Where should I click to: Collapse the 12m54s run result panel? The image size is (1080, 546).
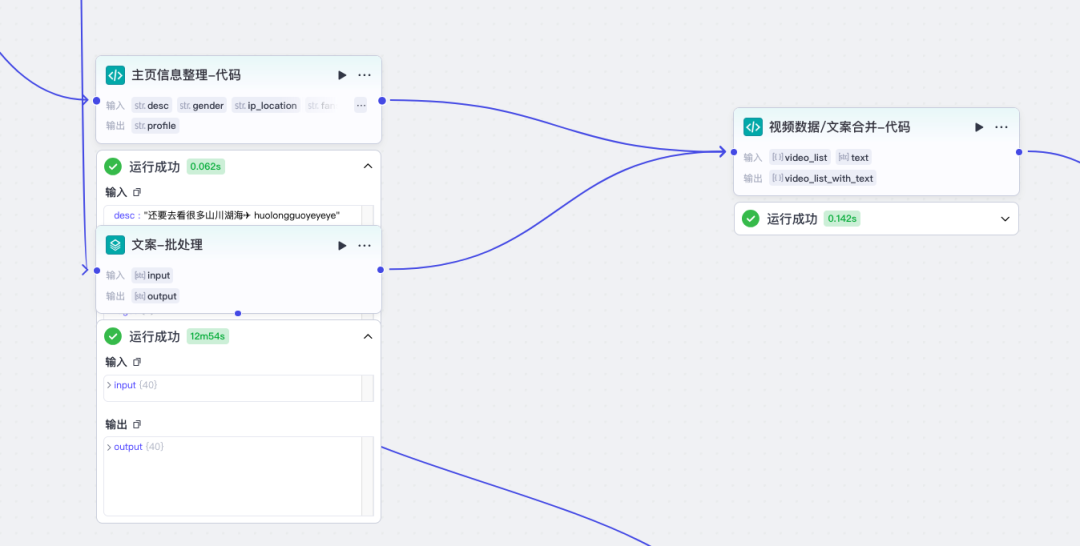[x=367, y=336]
